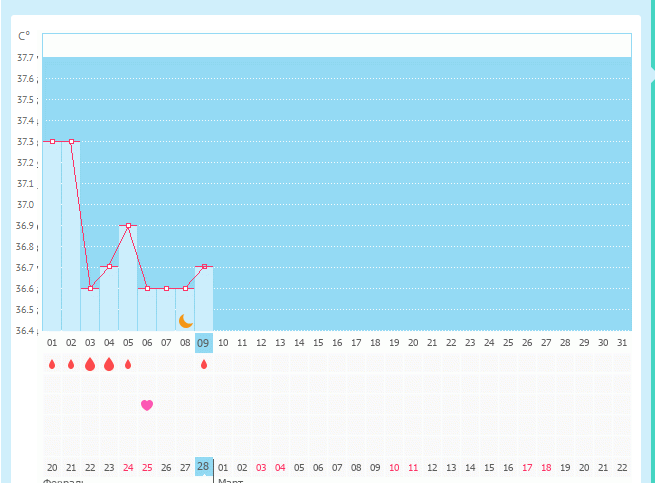Select the last calendar date 22 at bottom right
This screenshot has height=483, width=655.
[622, 467]
